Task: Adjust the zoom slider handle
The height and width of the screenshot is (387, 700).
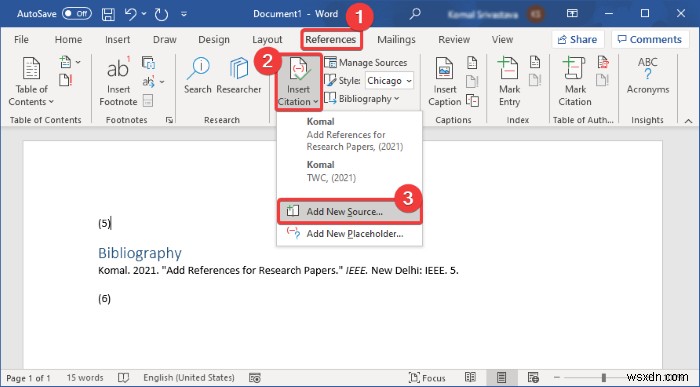Action: (604, 378)
